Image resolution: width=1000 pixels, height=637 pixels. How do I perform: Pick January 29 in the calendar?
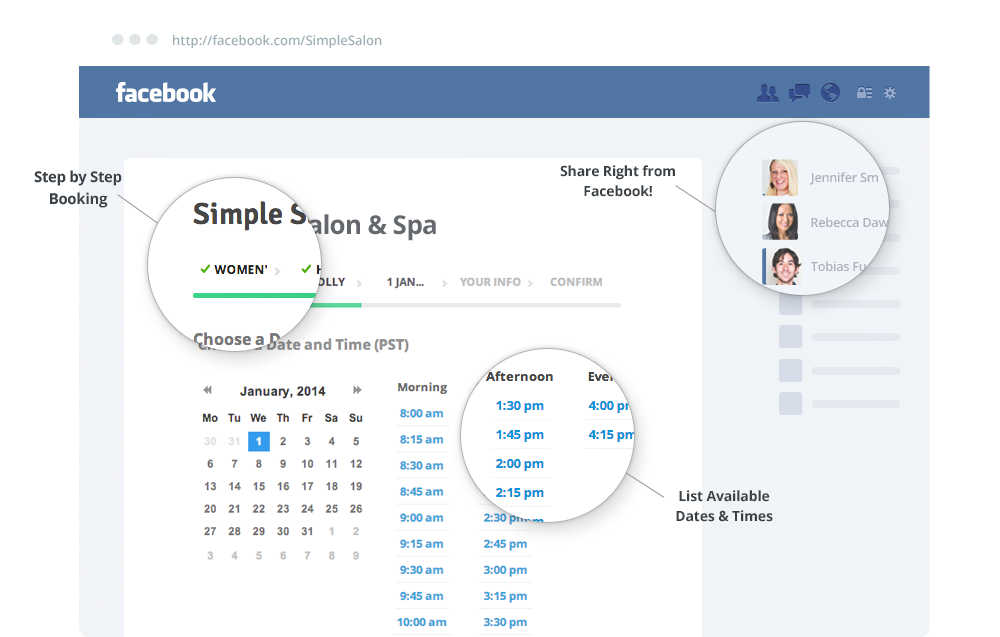click(258, 531)
